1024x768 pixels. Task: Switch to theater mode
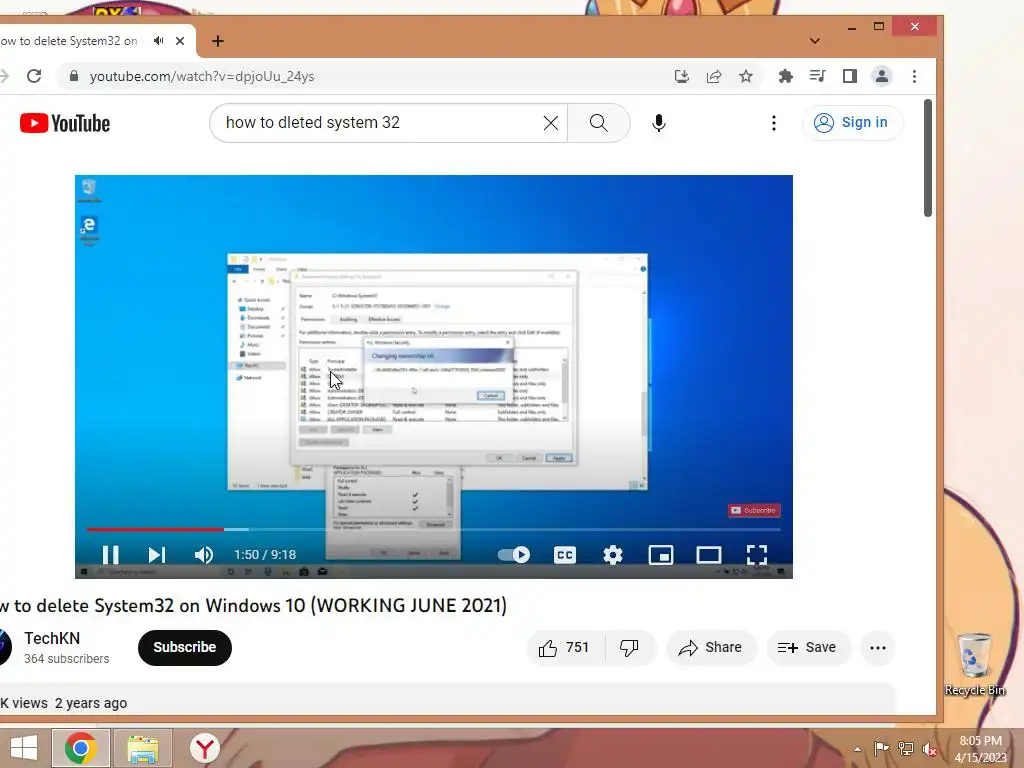(x=709, y=554)
